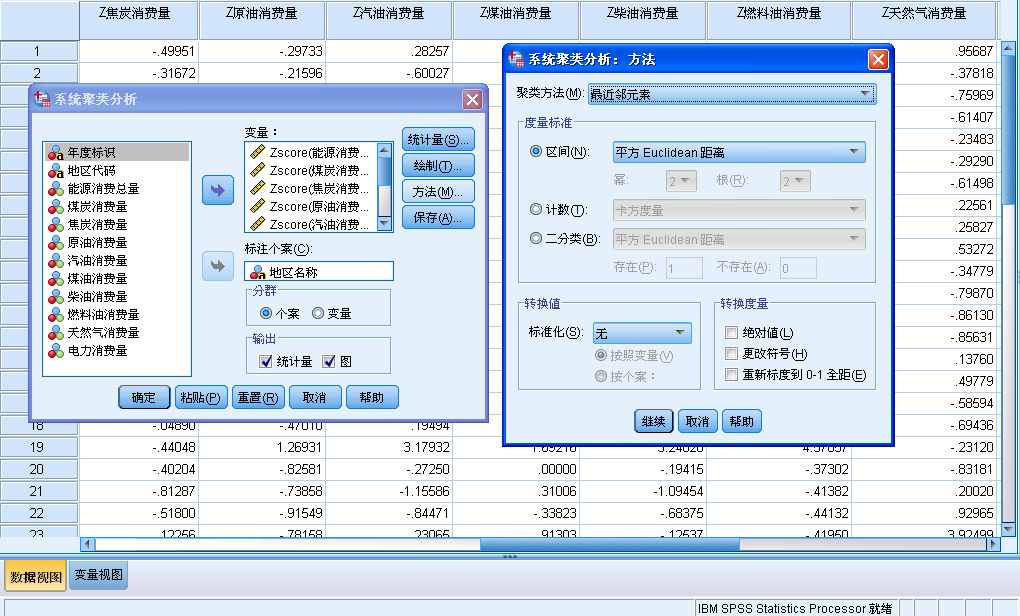Choose the 个案 cluster option
This screenshot has height=616, width=1020.
point(266,314)
